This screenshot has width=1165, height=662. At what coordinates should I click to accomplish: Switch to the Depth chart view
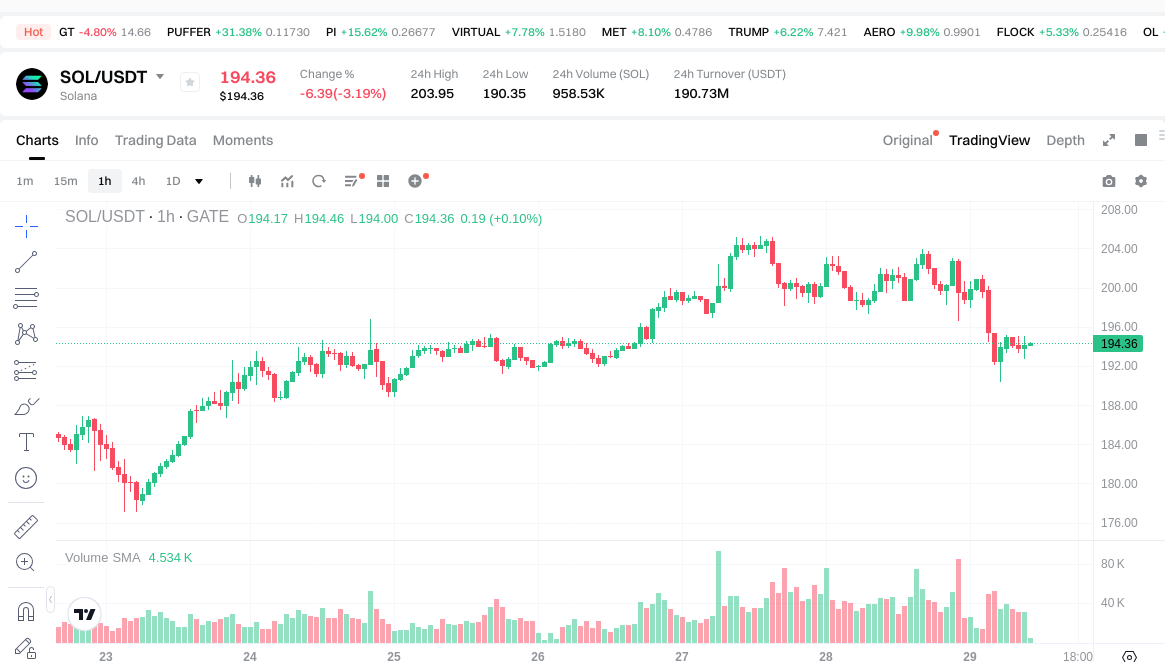(1065, 140)
